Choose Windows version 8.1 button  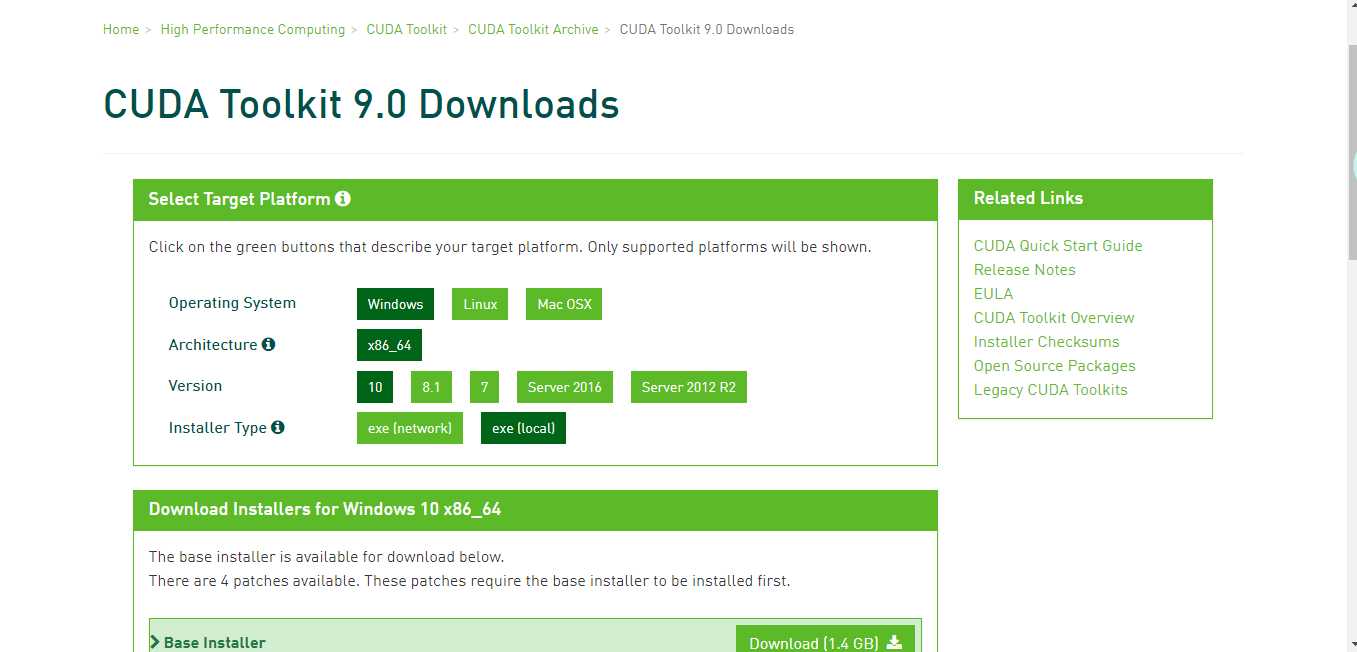coord(431,387)
